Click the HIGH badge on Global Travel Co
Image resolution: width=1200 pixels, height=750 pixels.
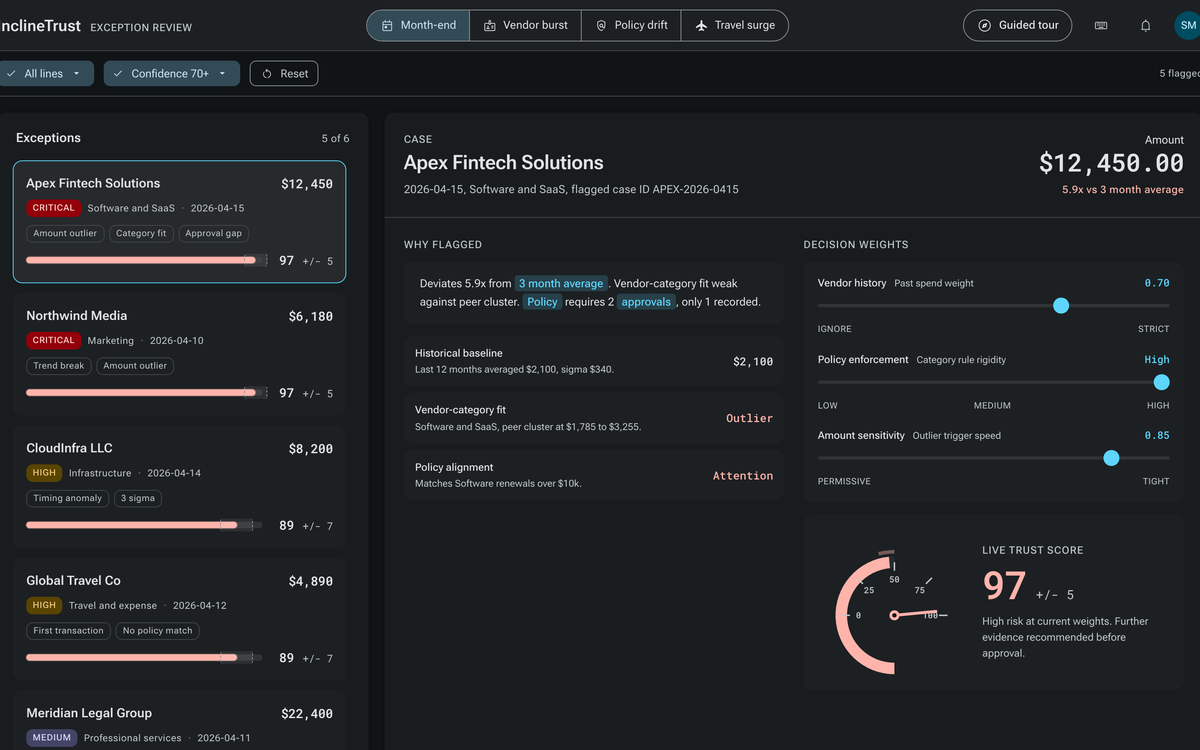[x=44, y=605]
